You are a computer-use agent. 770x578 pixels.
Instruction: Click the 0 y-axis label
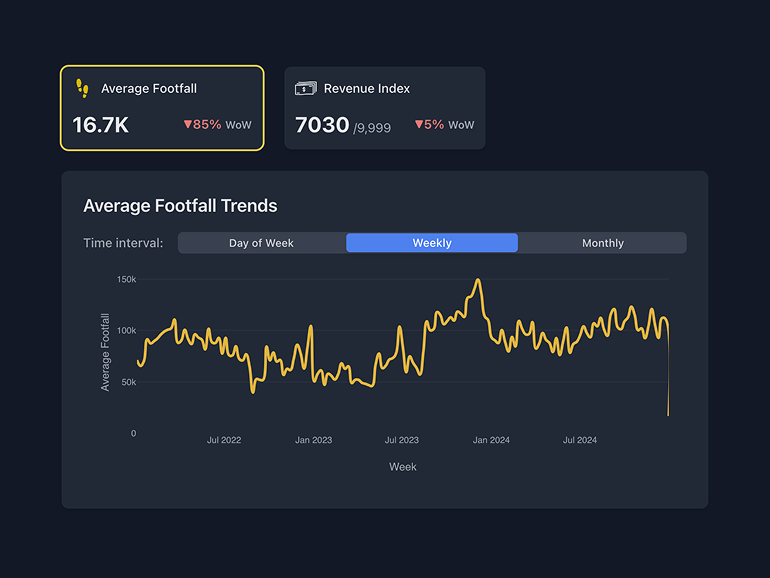point(133,433)
